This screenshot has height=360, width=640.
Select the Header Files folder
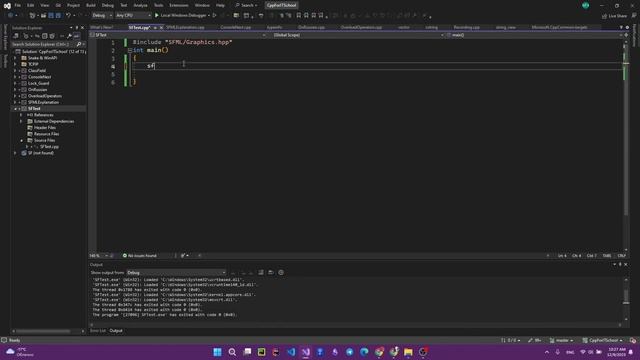coord(45,128)
